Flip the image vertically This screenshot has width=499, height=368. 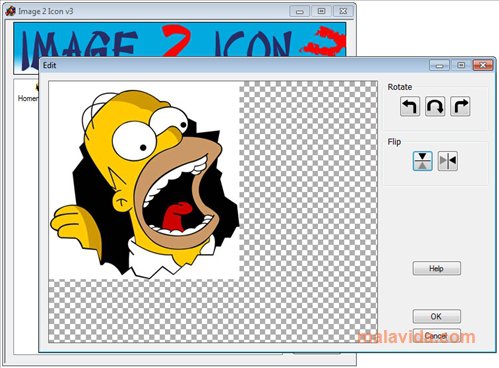[423, 161]
